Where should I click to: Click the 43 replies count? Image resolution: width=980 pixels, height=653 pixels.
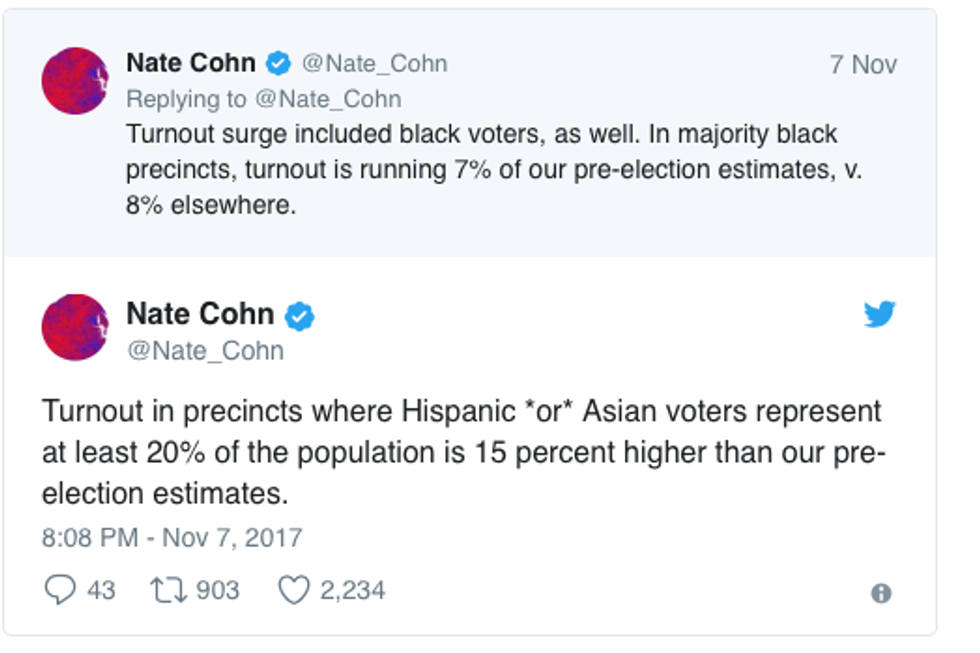(101, 590)
